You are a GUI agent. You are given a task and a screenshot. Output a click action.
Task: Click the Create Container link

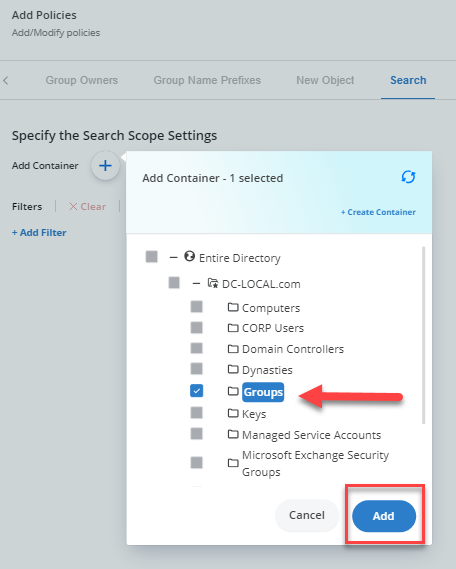(378, 212)
